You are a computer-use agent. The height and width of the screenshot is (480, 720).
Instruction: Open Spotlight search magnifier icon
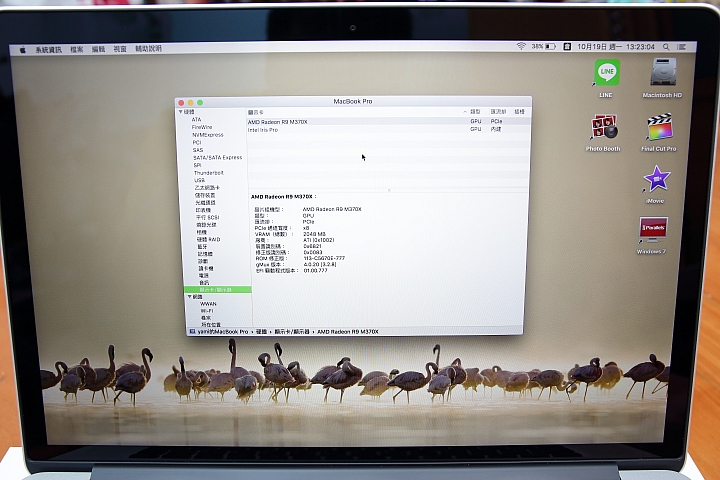click(666, 47)
